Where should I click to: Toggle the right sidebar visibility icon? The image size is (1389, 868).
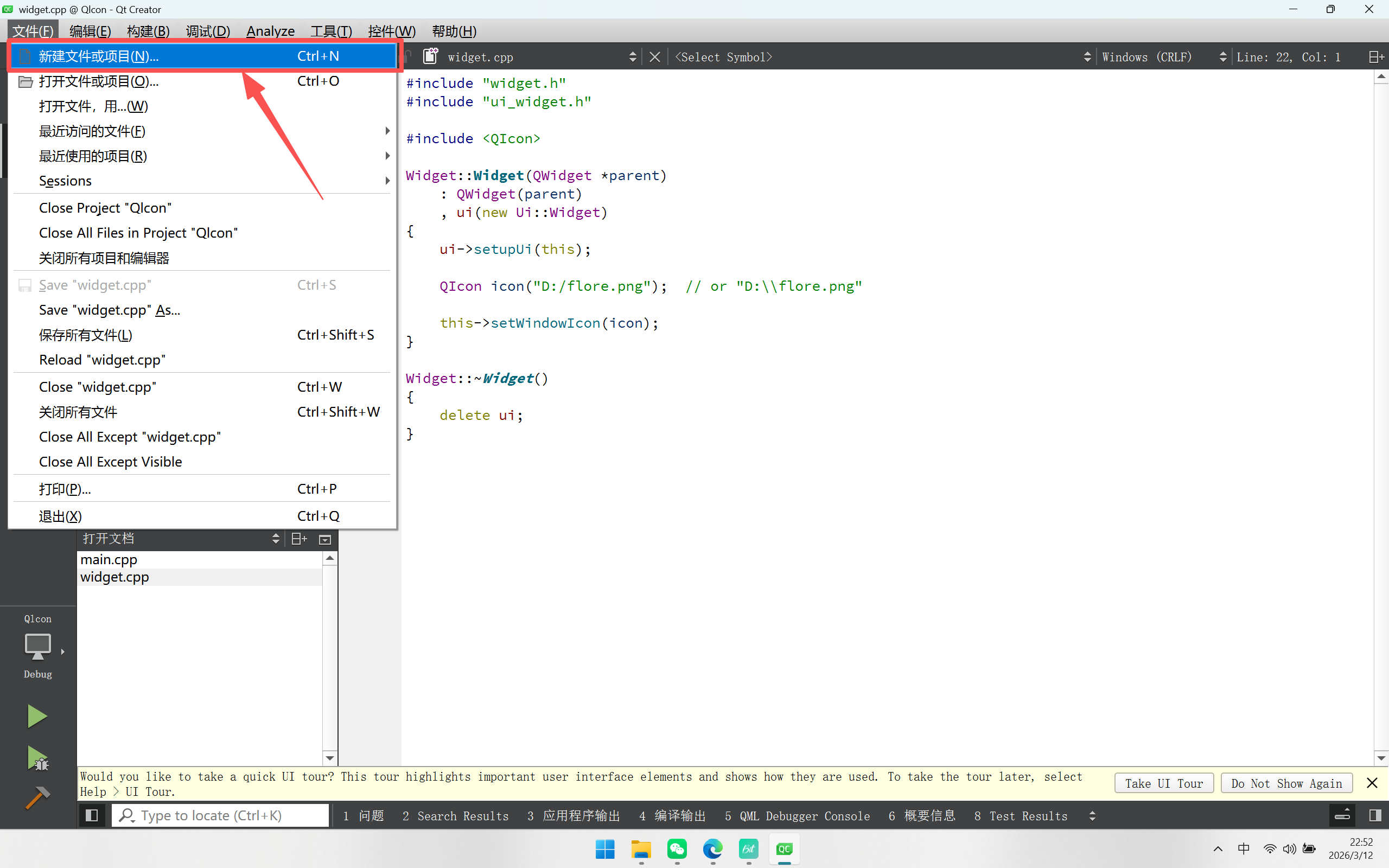tap(1375, 815)
